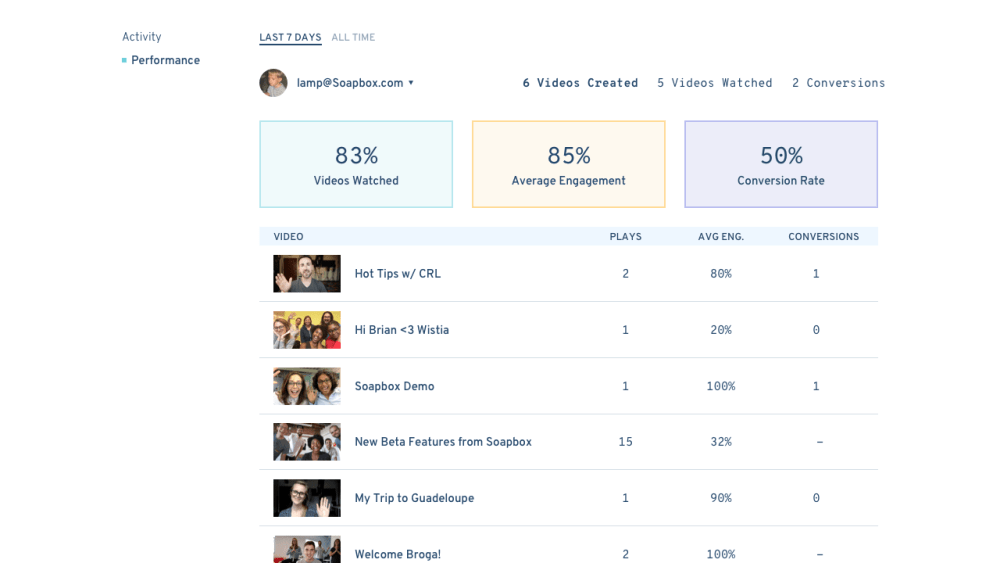
Task: Click the user avatar next to lamp@Soapbox.com
Action: click(x=273, y=83)
